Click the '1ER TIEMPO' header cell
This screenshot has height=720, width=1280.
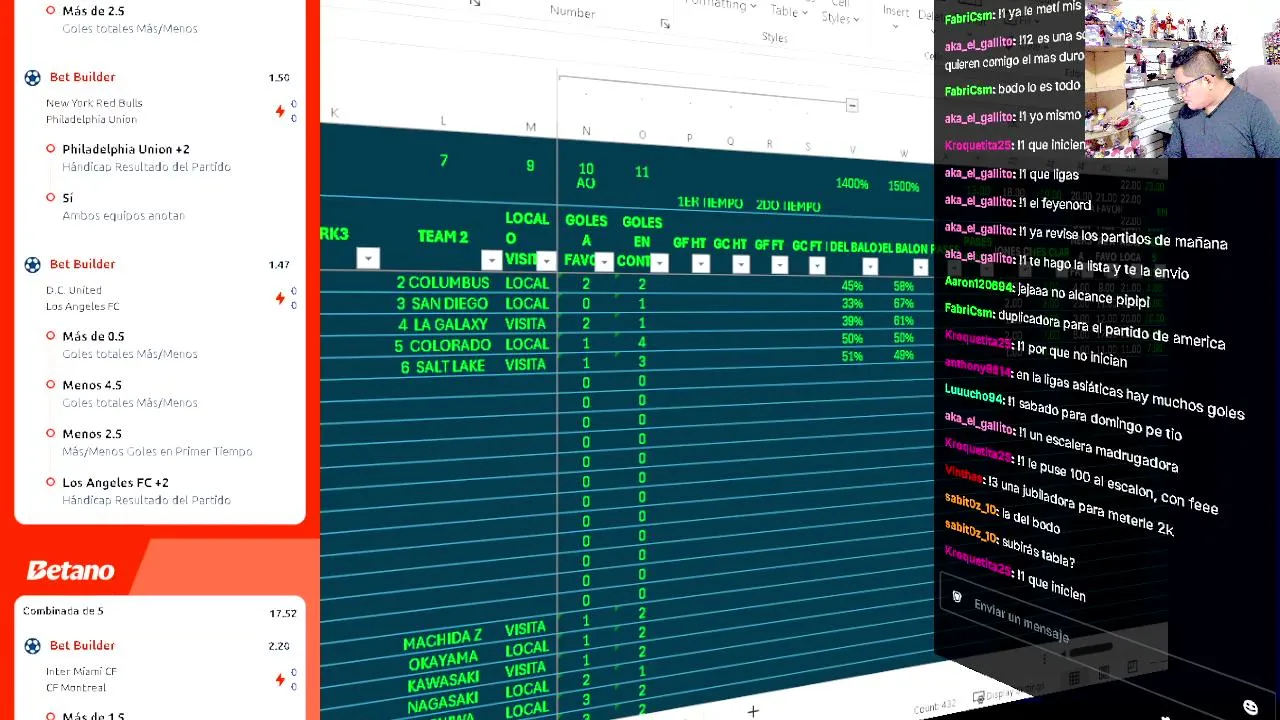point(710,203)
